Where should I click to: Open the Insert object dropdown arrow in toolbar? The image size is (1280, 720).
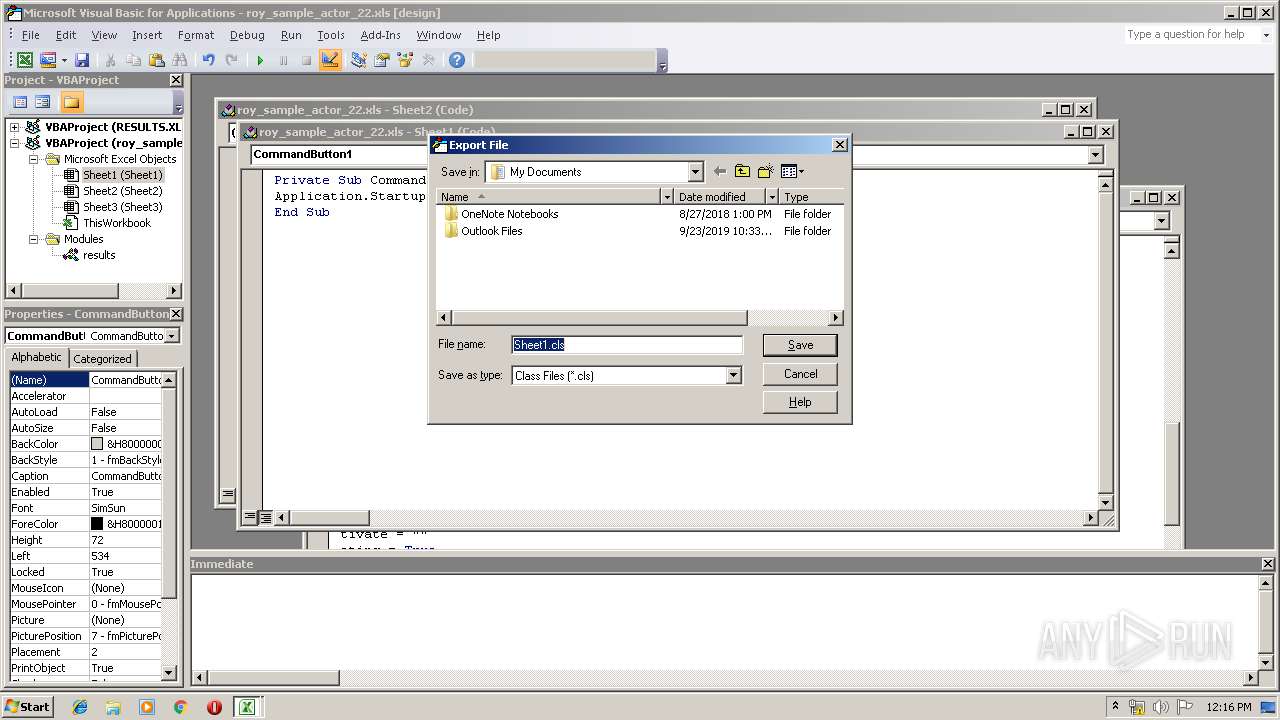click(x=64, y=60)
